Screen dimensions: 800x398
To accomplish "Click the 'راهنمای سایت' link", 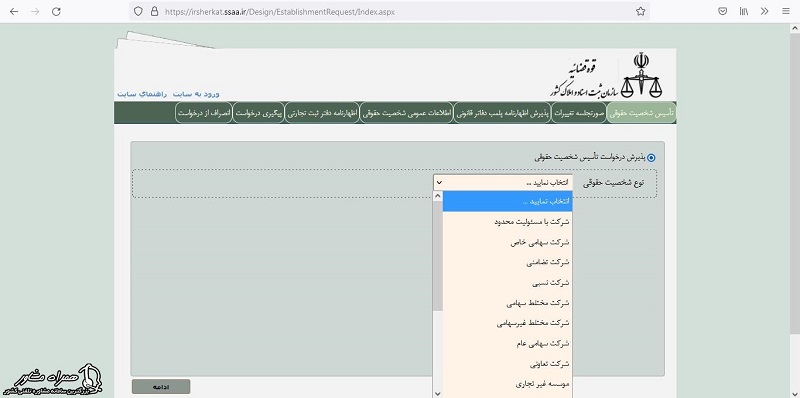I will (142, 94).
